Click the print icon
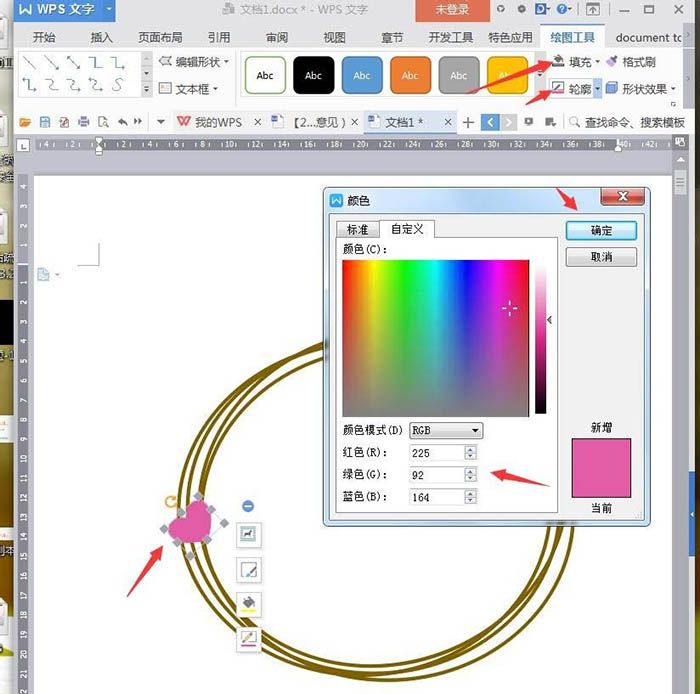 pos(83,121)
